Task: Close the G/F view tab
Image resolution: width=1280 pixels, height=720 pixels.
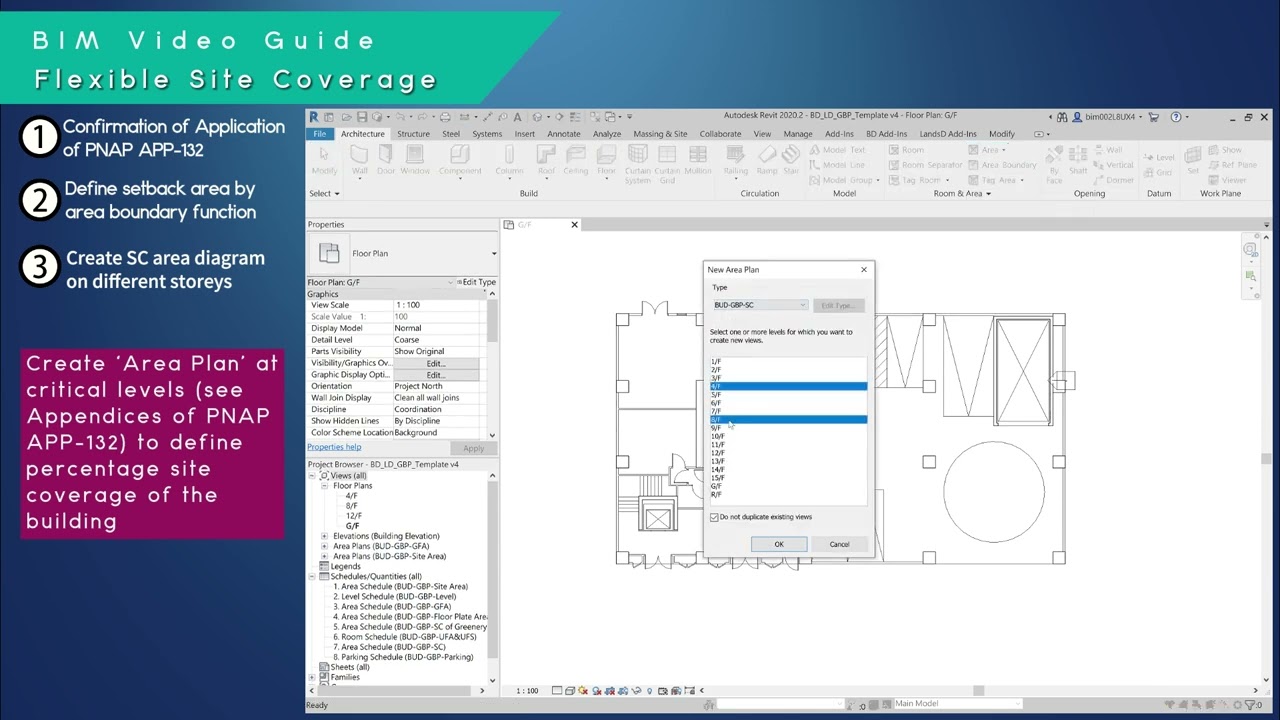Action: [574, 225]
